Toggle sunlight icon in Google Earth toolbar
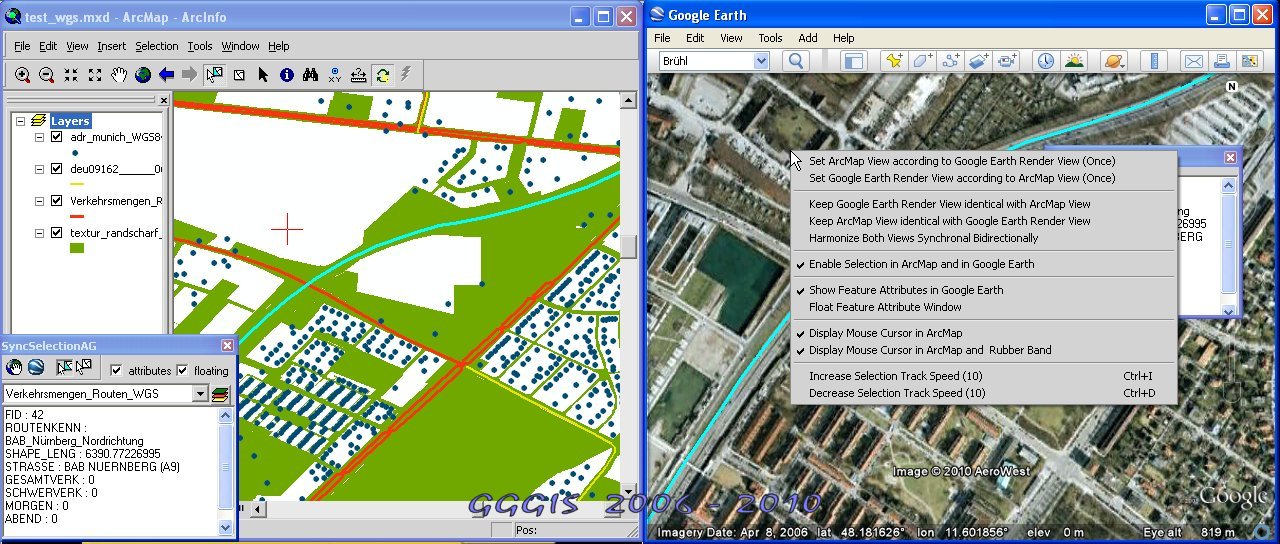1280x544 pixels. click(1074, 61)
